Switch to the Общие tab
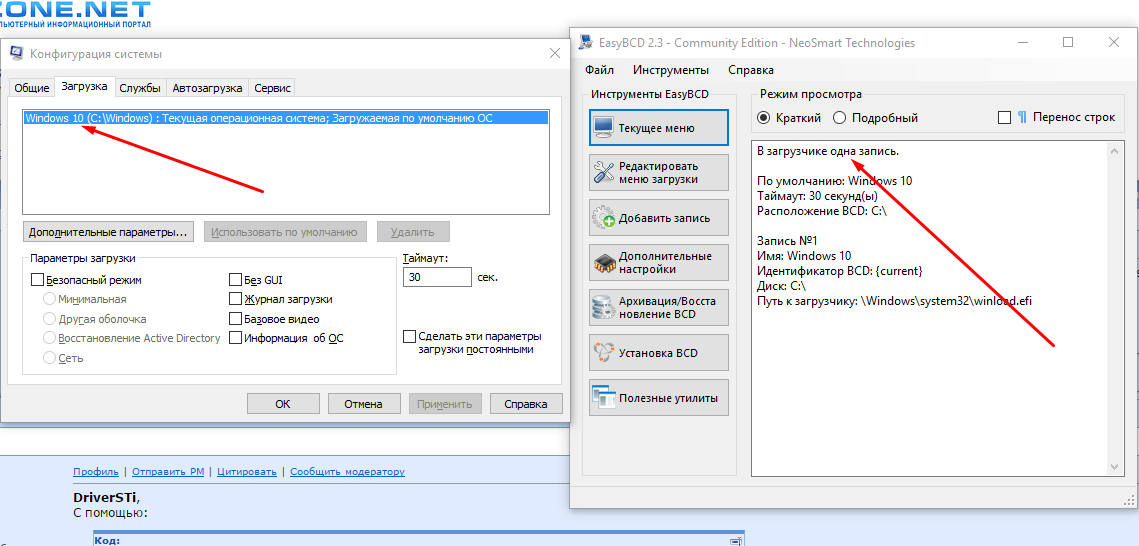 click(x=31, y=88)
